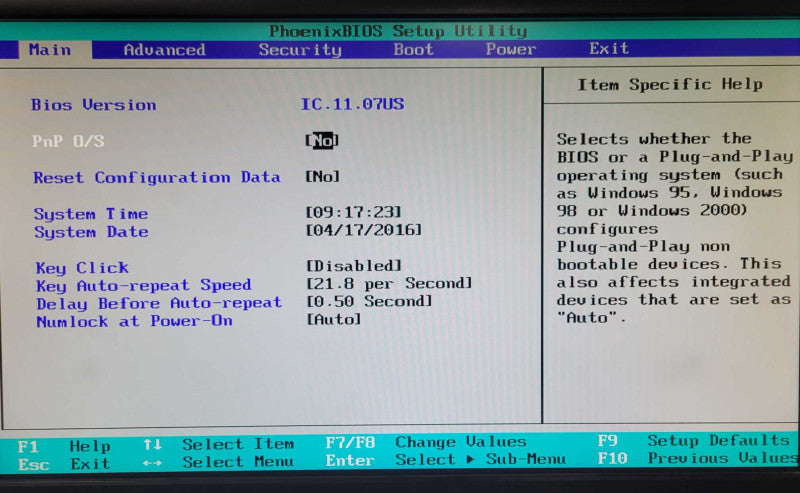Click the Item Specific Help heading

pos(670,84)
